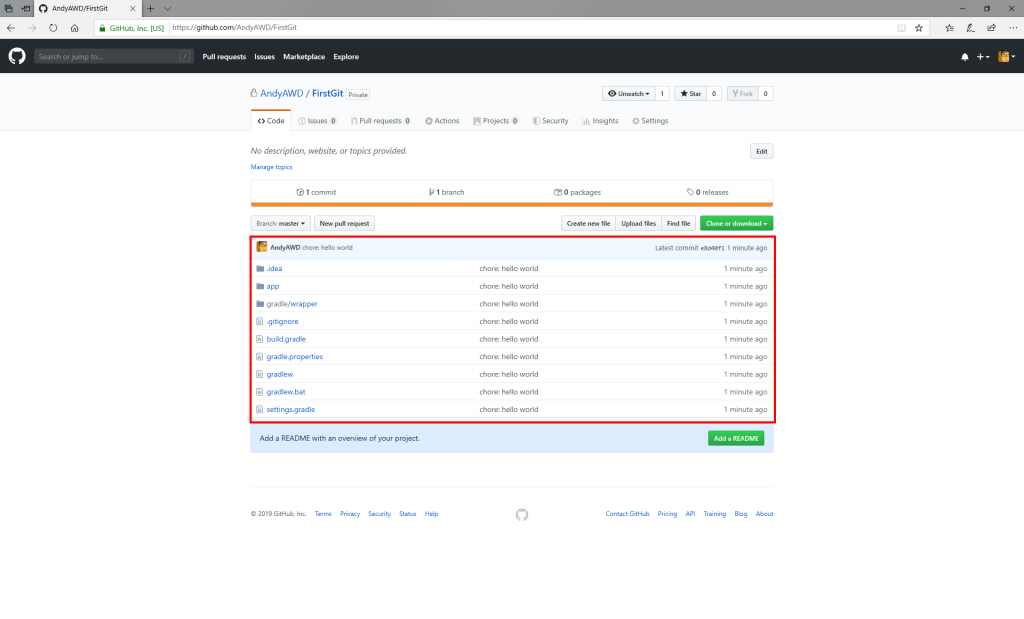This screenshot has width=1024, height=619.
Task: Click the Create new file button
Action: tap(588, 223)
